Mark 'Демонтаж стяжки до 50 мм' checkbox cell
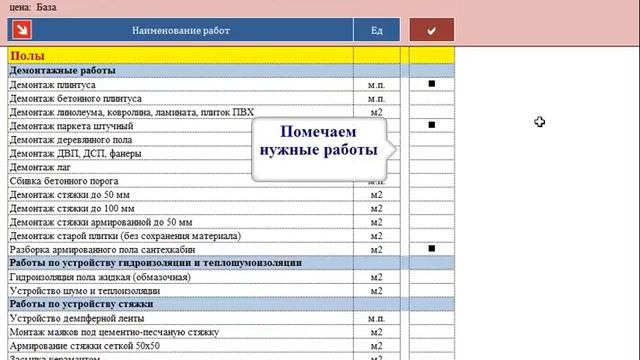 point(431,194)
